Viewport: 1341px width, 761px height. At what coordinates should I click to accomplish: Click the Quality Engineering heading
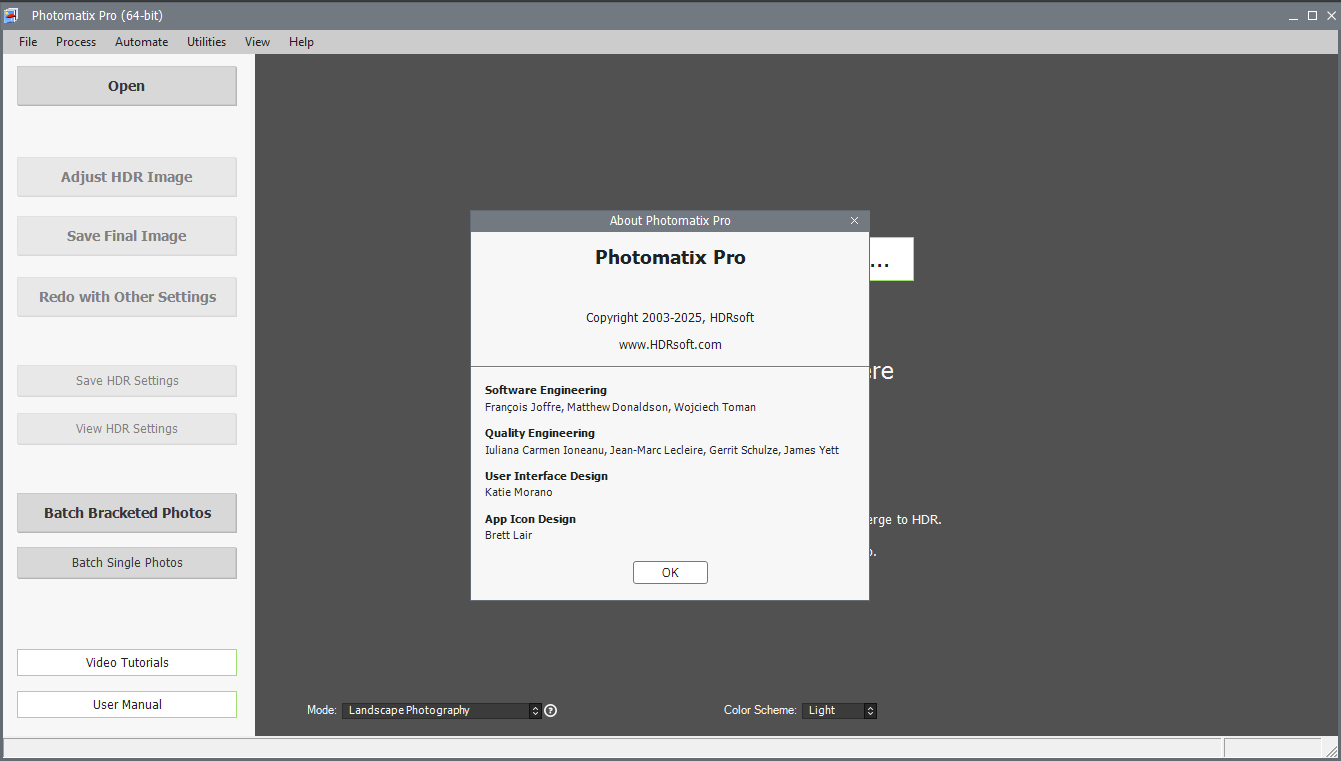(x=540, y=433)
